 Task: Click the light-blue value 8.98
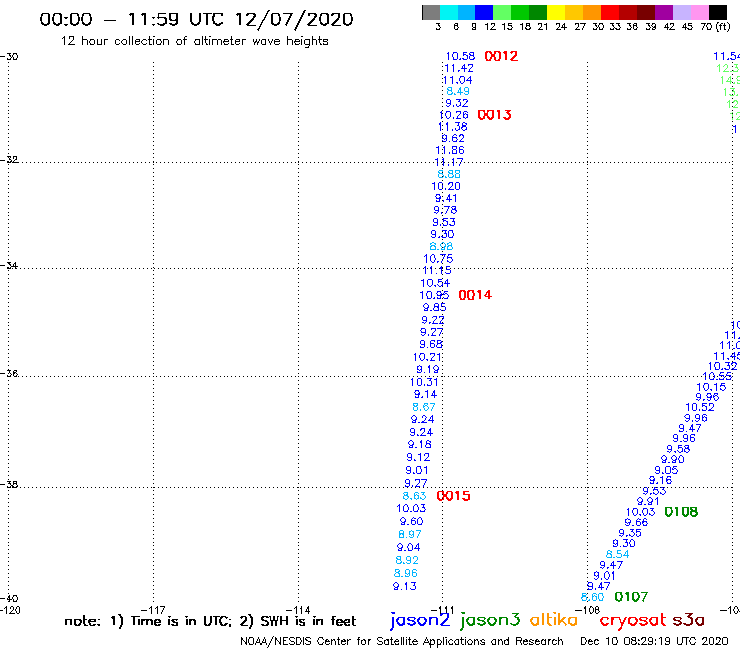pos(441,246)
